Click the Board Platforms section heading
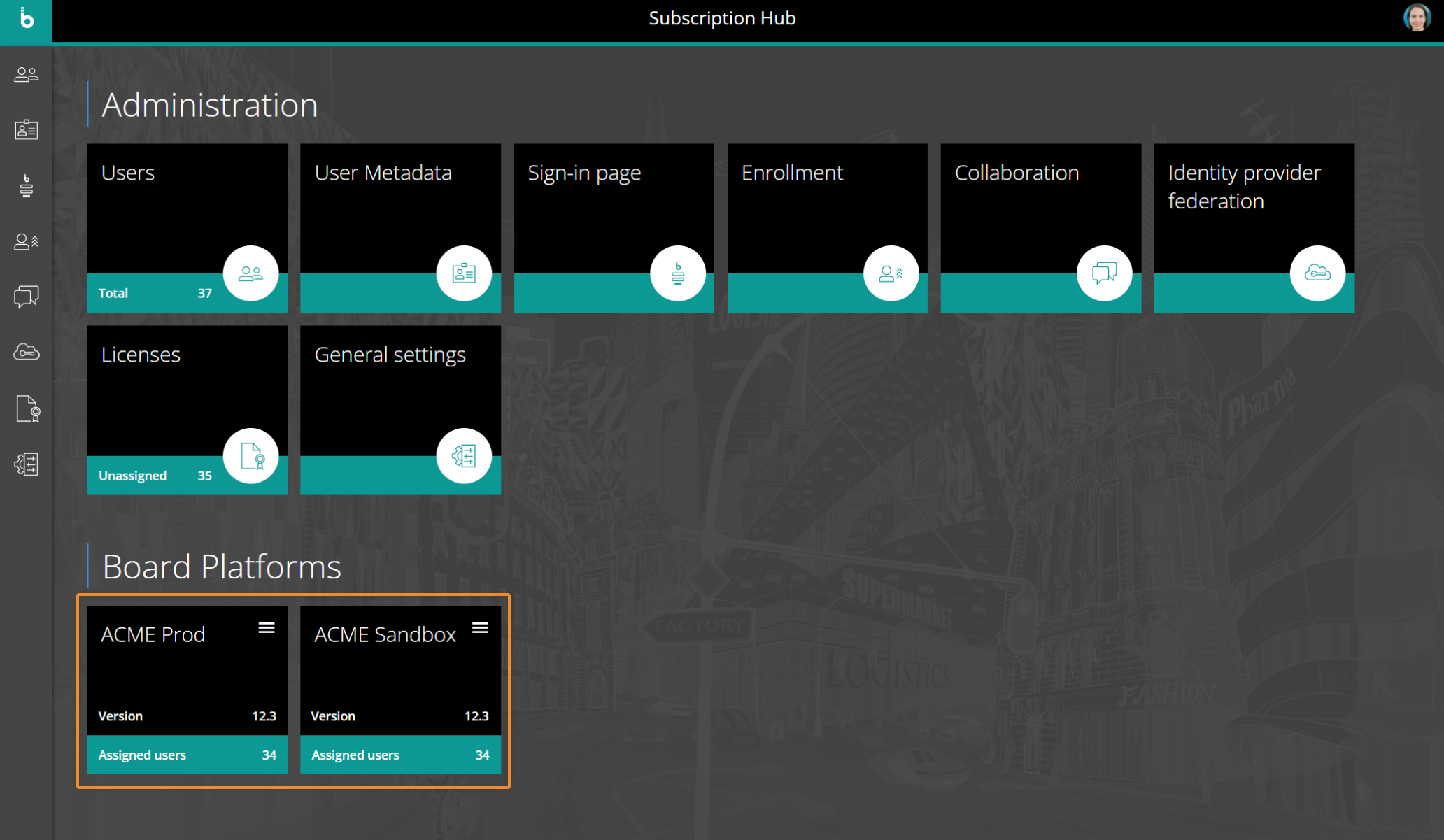The width and height of the screenshot is (1444, 840). click(x=222, y=567)
